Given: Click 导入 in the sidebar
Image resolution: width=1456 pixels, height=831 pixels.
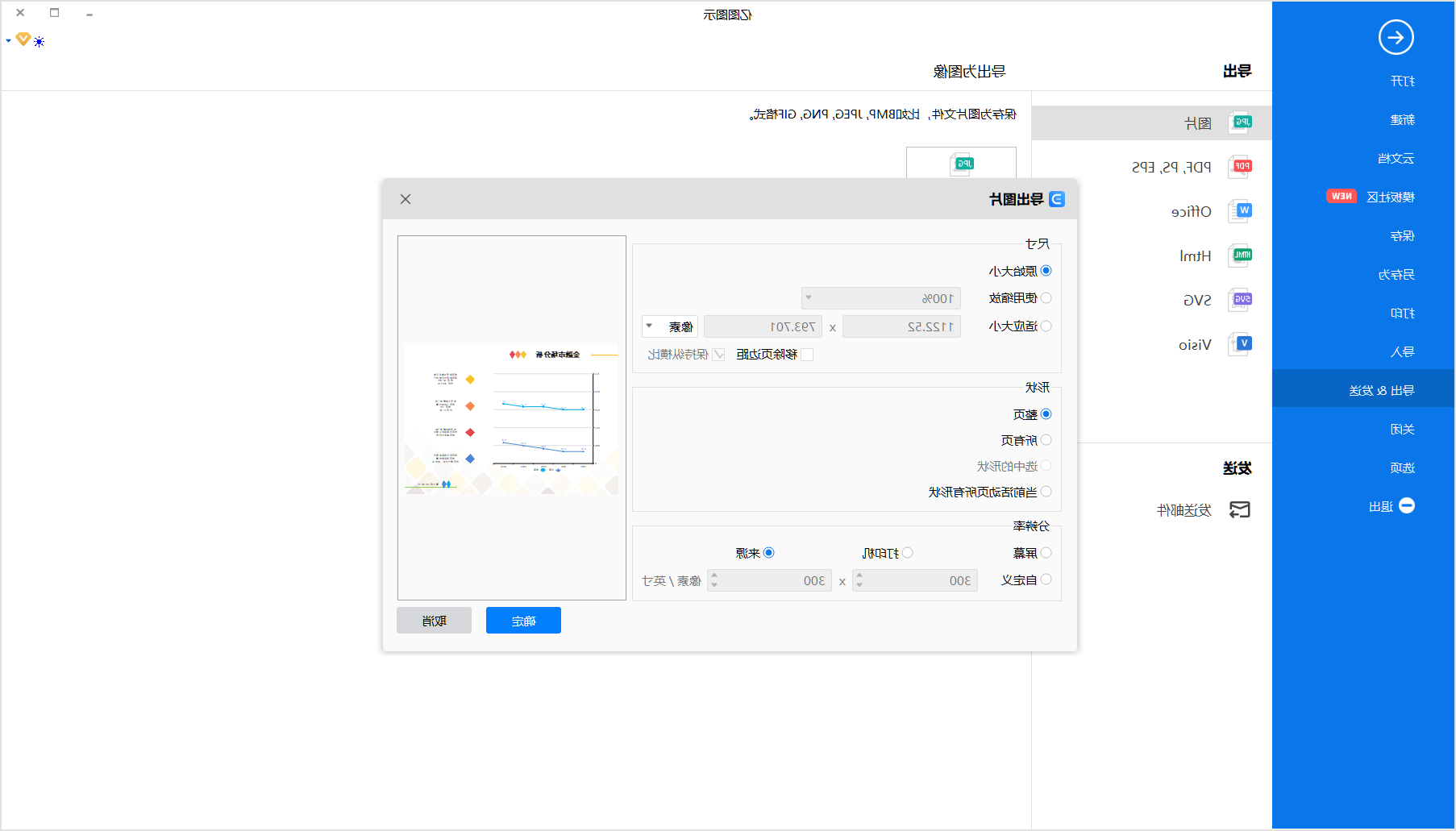Looking at the screenshot, I should pyautogui.click(x=1403, y=352).
